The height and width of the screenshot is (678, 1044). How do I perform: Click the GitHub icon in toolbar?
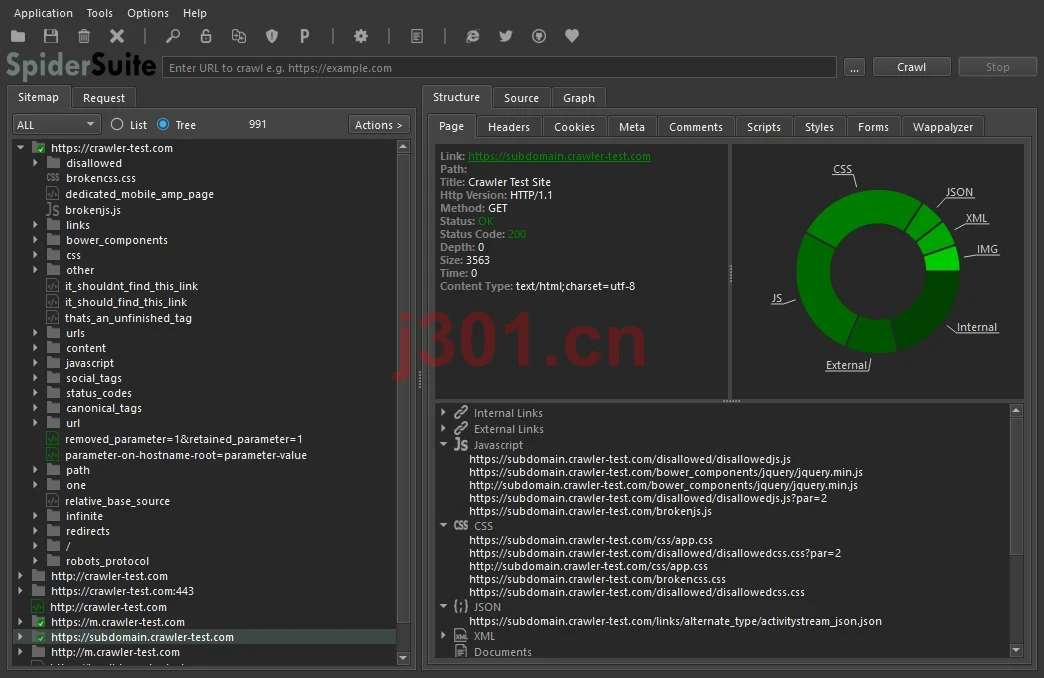(539, 36)
